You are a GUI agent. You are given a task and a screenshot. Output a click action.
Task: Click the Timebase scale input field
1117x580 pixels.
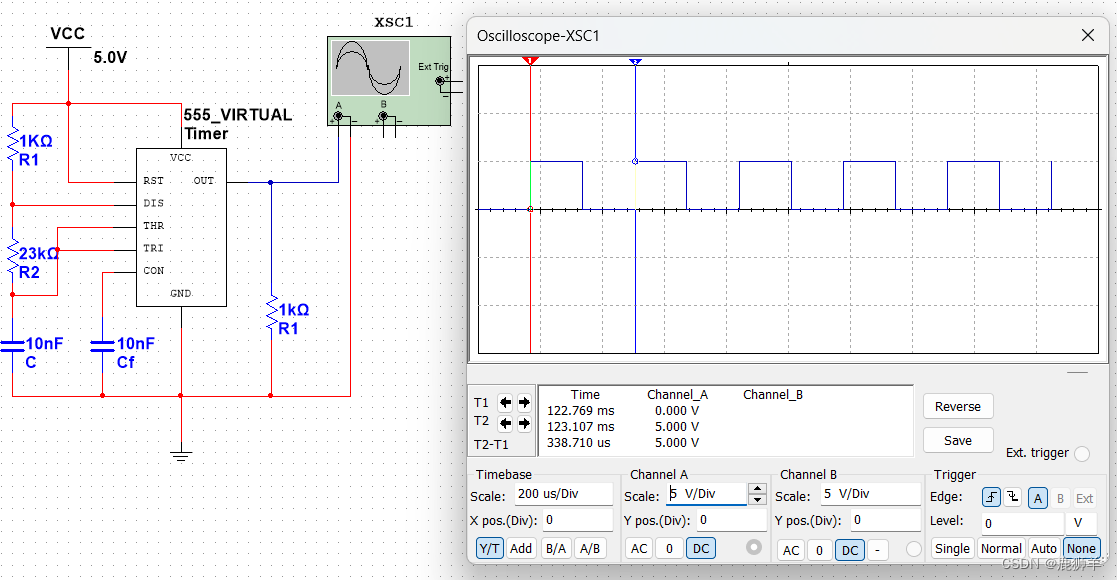(x=565, y=493)
